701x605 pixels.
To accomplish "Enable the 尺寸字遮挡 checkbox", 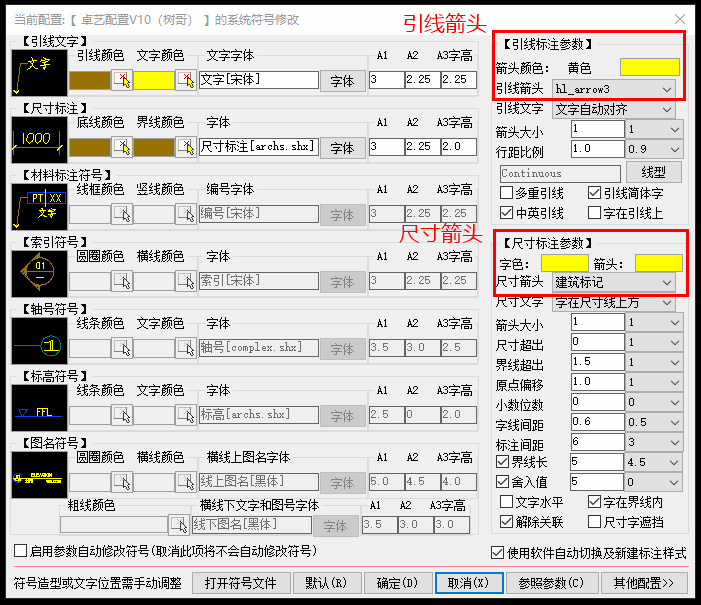I will point(595,522).
